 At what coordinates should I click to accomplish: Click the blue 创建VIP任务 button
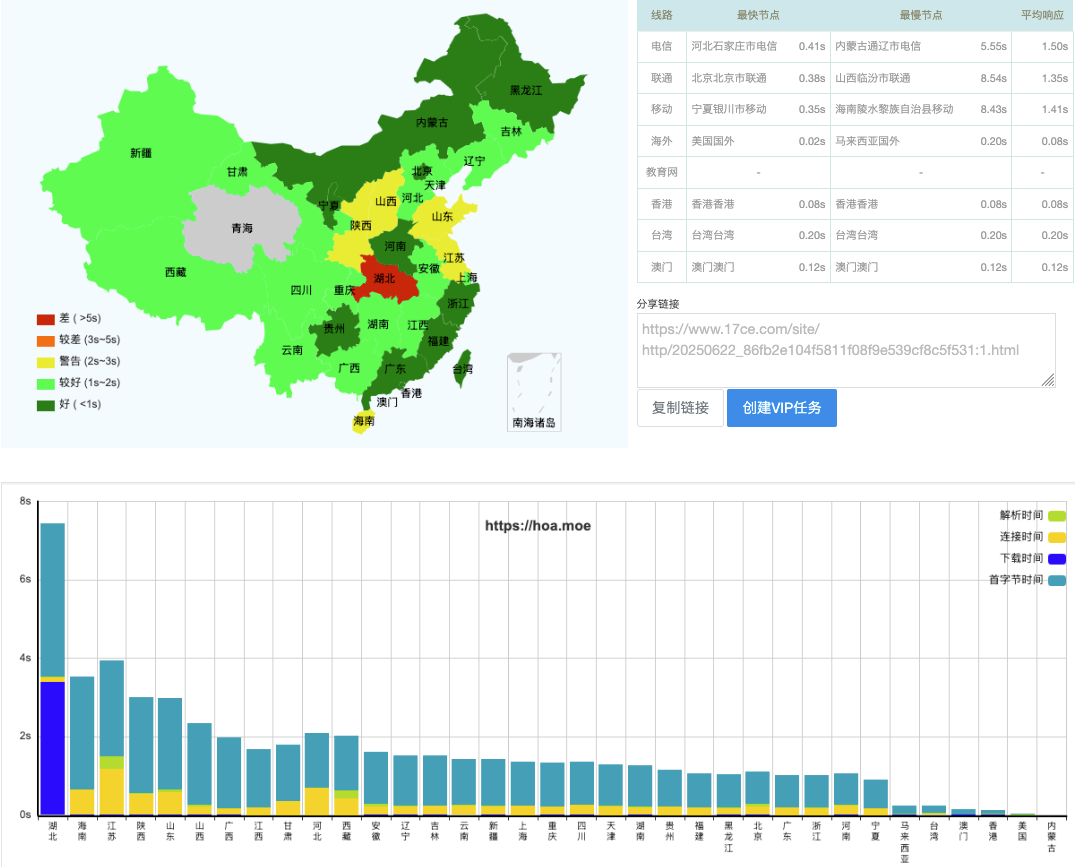(x=782, y=407)
